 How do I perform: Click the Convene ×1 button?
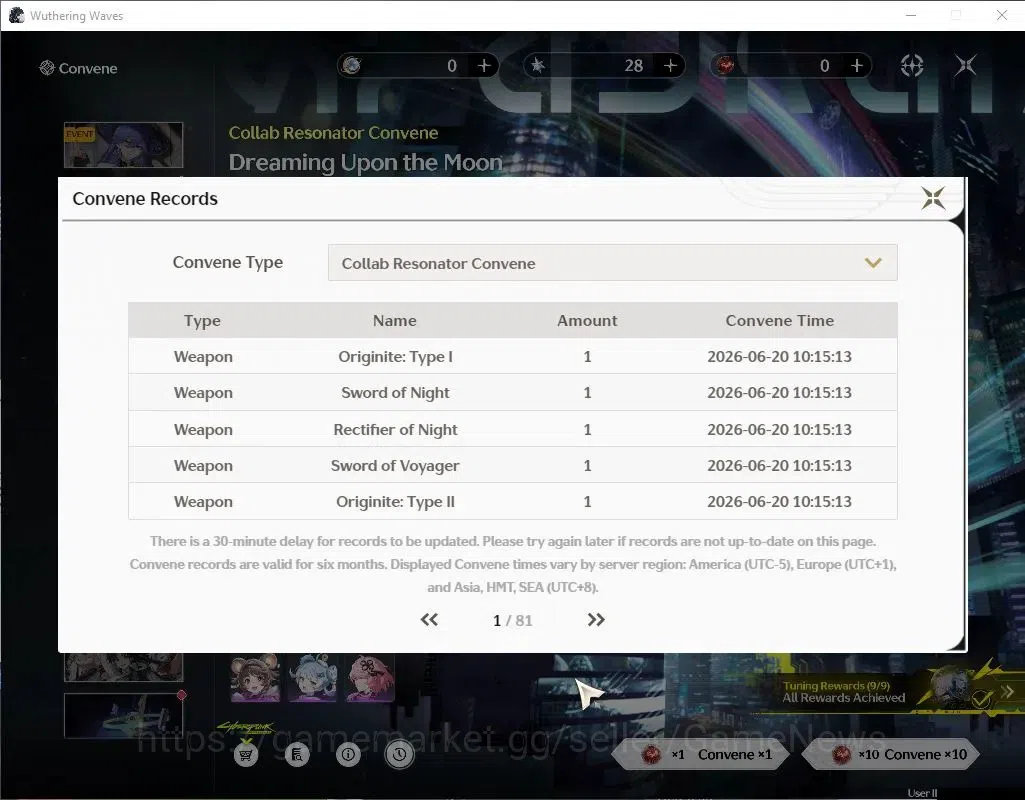[701, 755]
